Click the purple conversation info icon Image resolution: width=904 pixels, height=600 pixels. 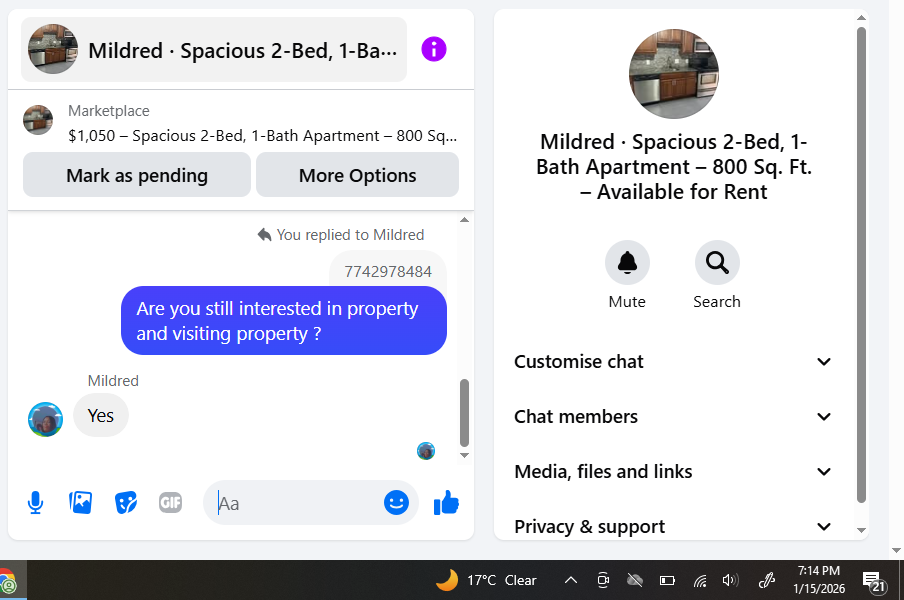(434, 49)
